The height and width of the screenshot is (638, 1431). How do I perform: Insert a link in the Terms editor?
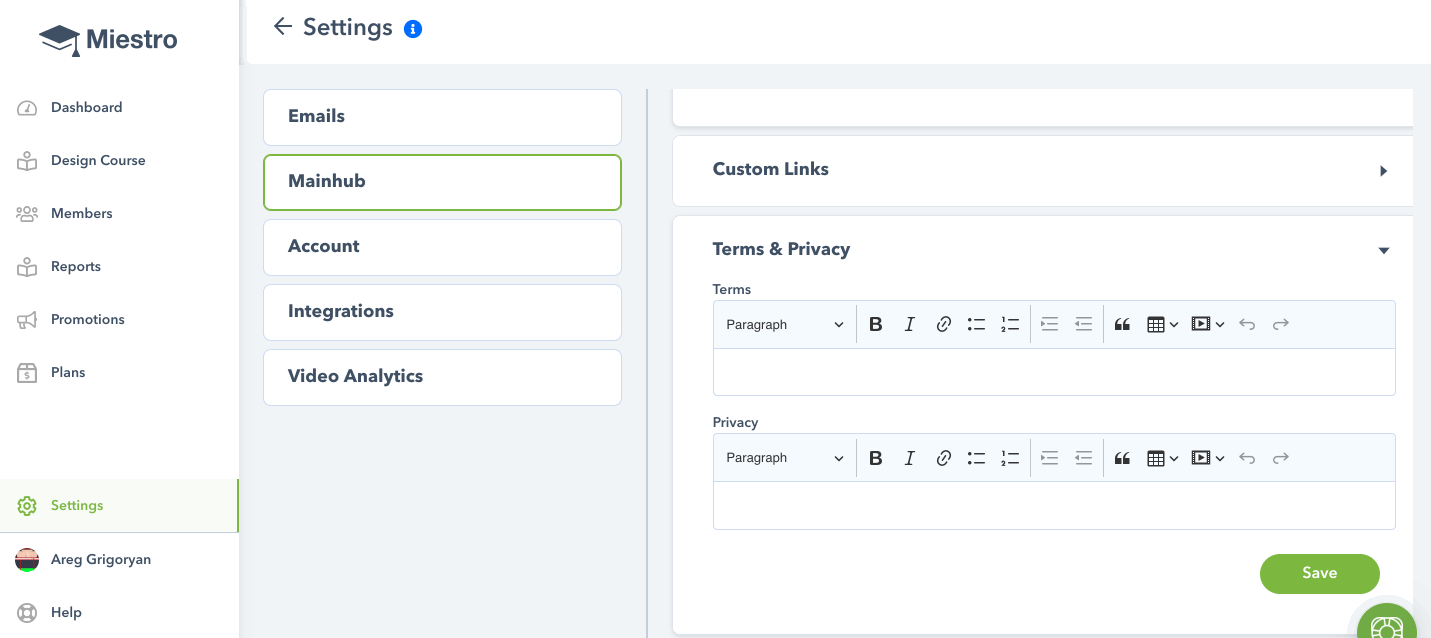943,324
